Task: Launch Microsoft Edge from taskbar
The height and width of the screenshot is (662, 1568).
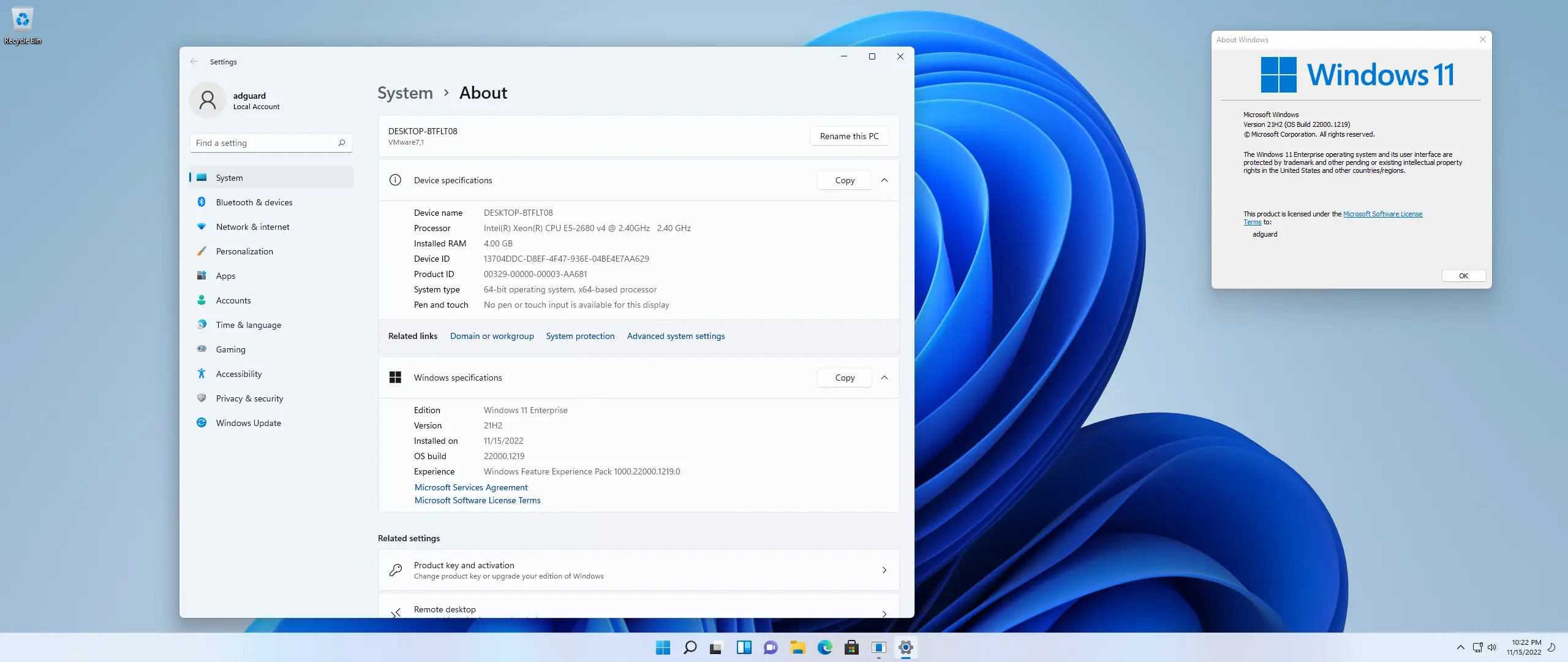Action: click(825, 647)
